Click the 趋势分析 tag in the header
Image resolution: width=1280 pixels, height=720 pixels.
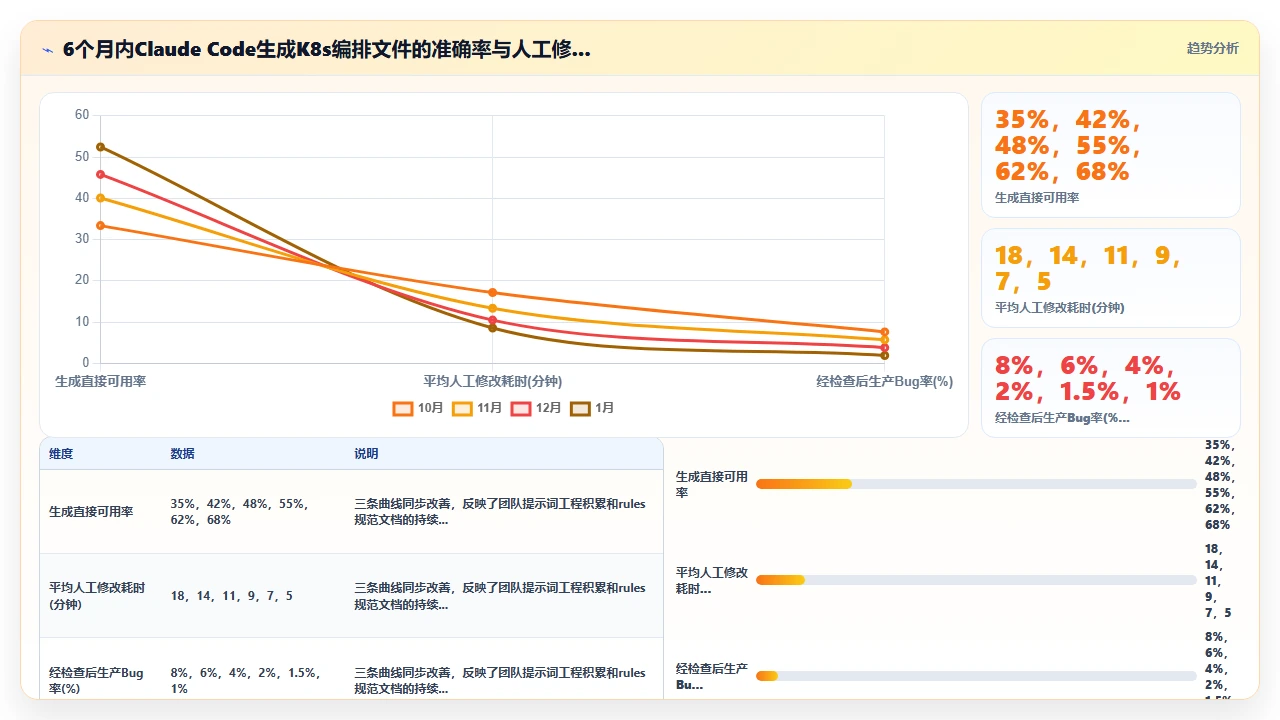pyautogui.click(x=1212, y=48)
